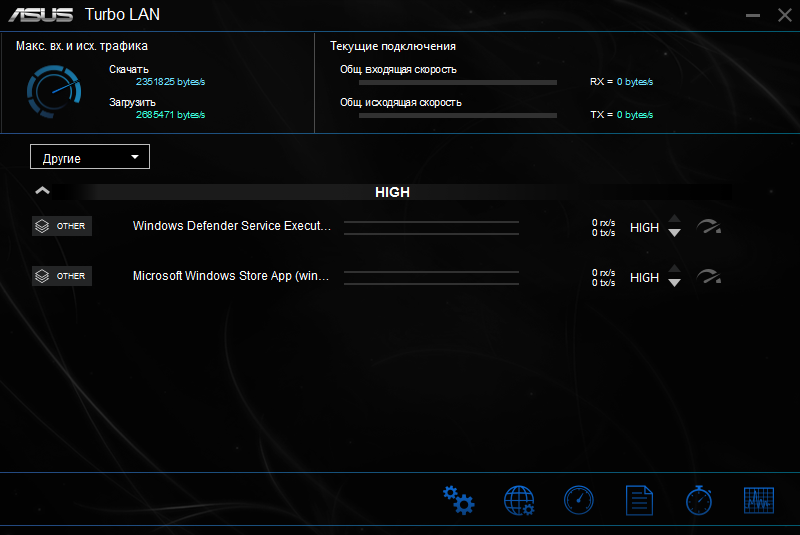Screen dimensions: 800x535
Task: Click the Текущие подключения heading
Action: [393, 46]
